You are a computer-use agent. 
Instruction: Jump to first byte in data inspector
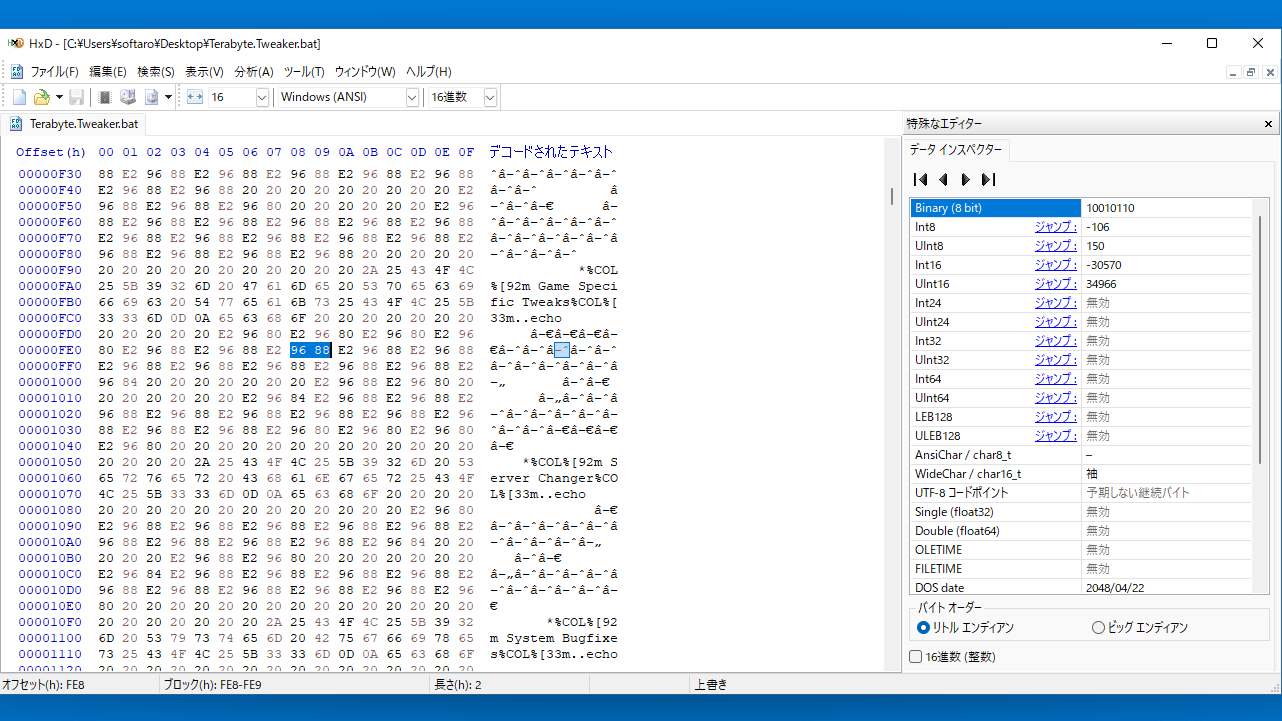(921, 179)
